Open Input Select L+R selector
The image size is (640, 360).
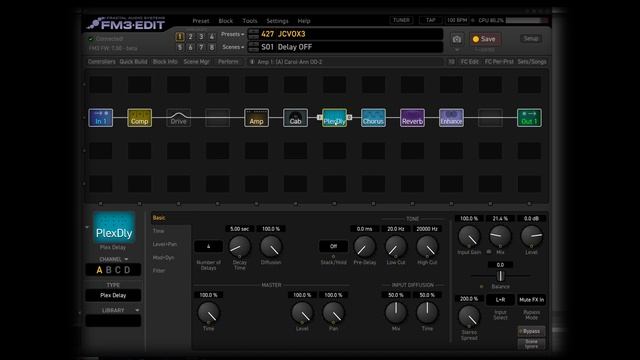(x=500, y=300)
